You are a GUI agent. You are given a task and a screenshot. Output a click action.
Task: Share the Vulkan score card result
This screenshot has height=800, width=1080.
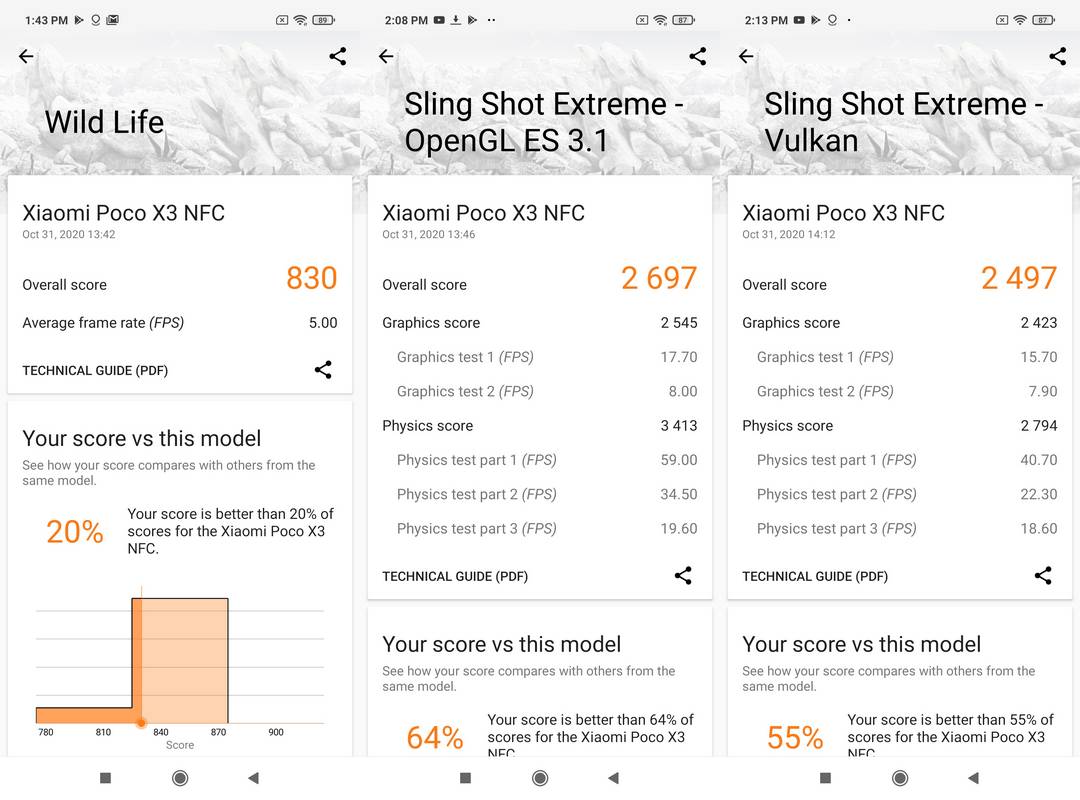pos(1043,575)
